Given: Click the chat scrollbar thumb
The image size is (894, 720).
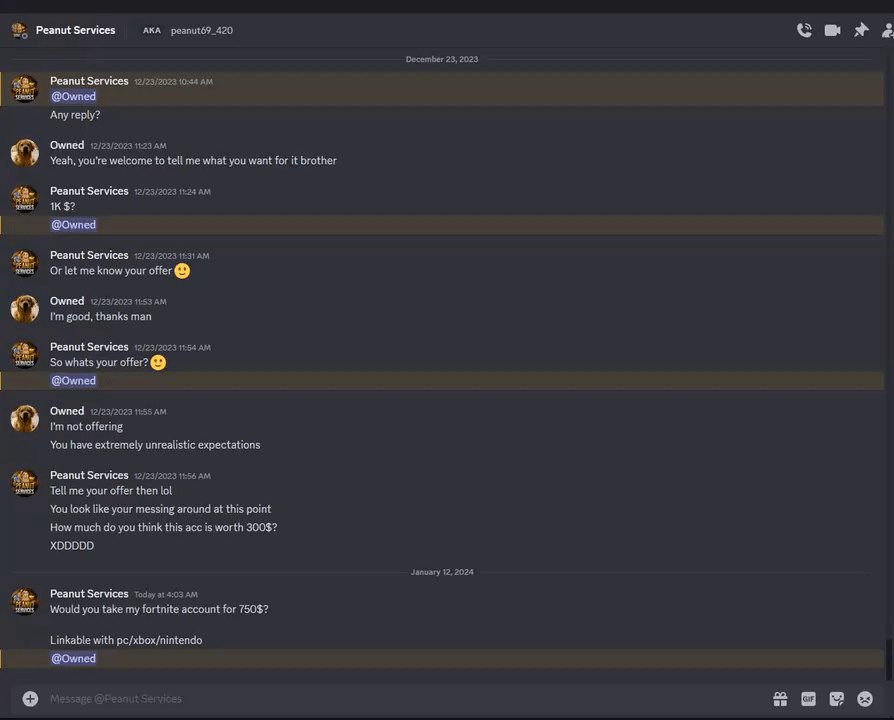Looking at the screenshot, I should 888,660.
